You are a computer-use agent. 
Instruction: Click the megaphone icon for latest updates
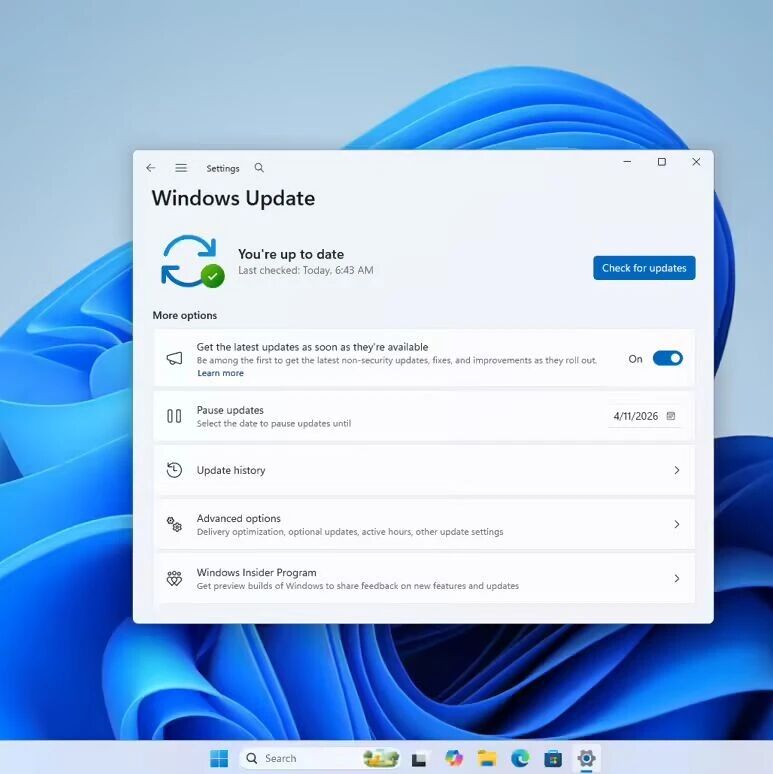[174, 358]
